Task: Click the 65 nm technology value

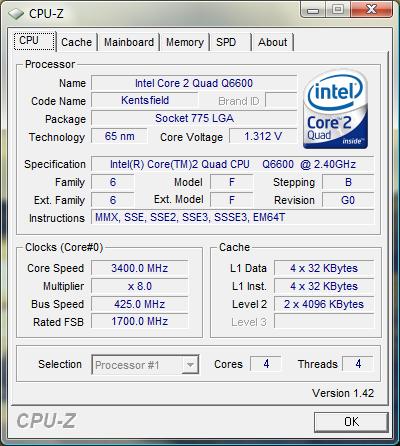Action: point(119,136)
